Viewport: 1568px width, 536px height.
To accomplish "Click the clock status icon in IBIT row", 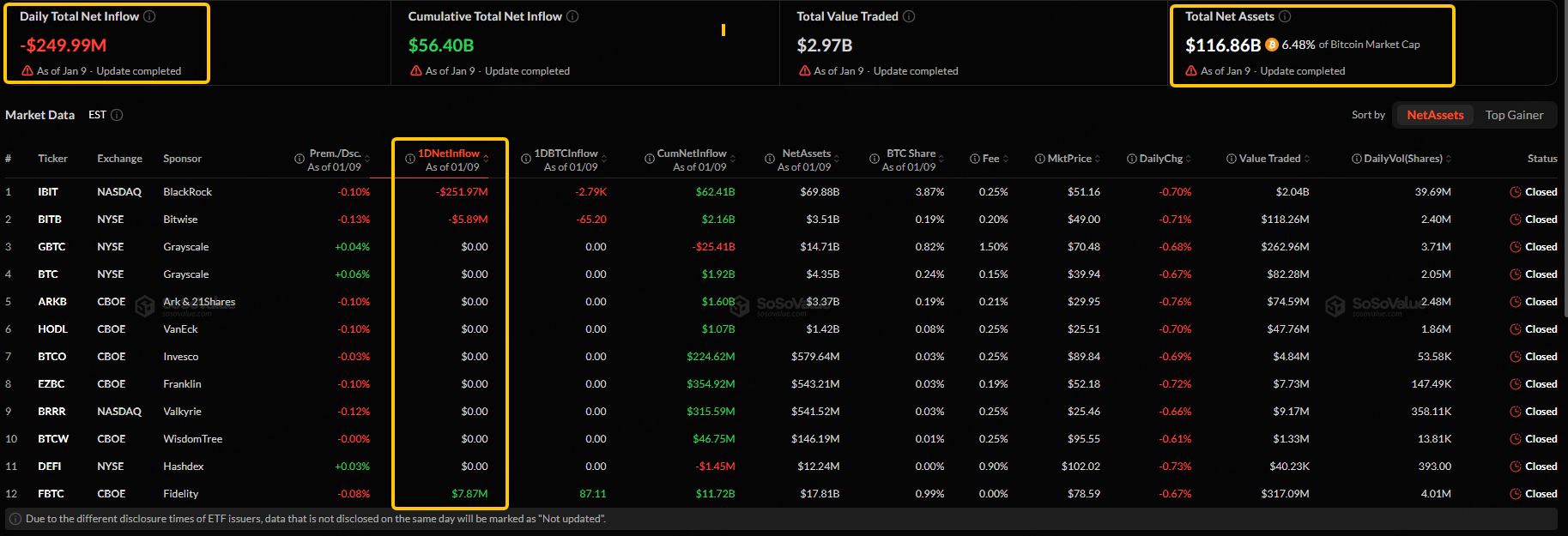I will [x=1516, y=192].
